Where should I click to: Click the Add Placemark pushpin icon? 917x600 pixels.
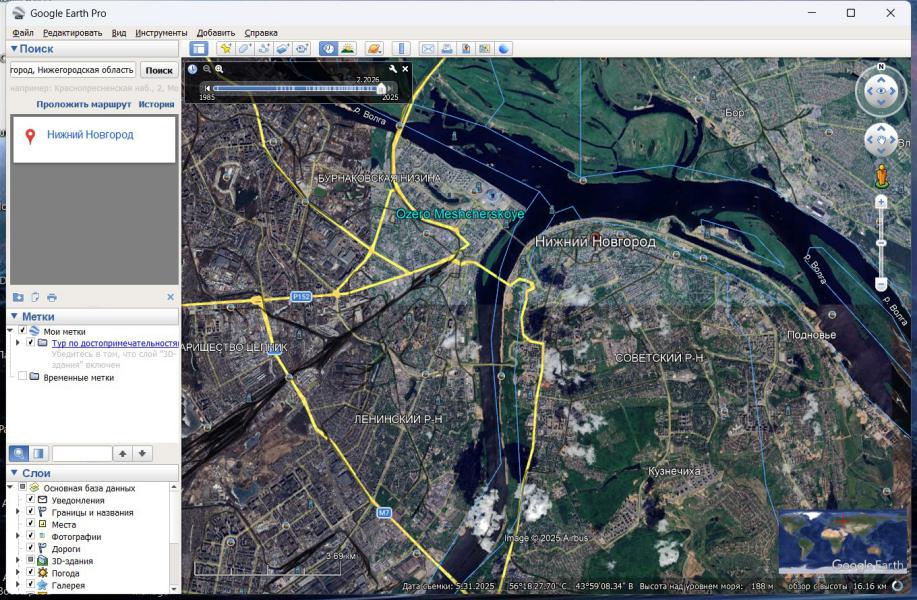(226, 48)
